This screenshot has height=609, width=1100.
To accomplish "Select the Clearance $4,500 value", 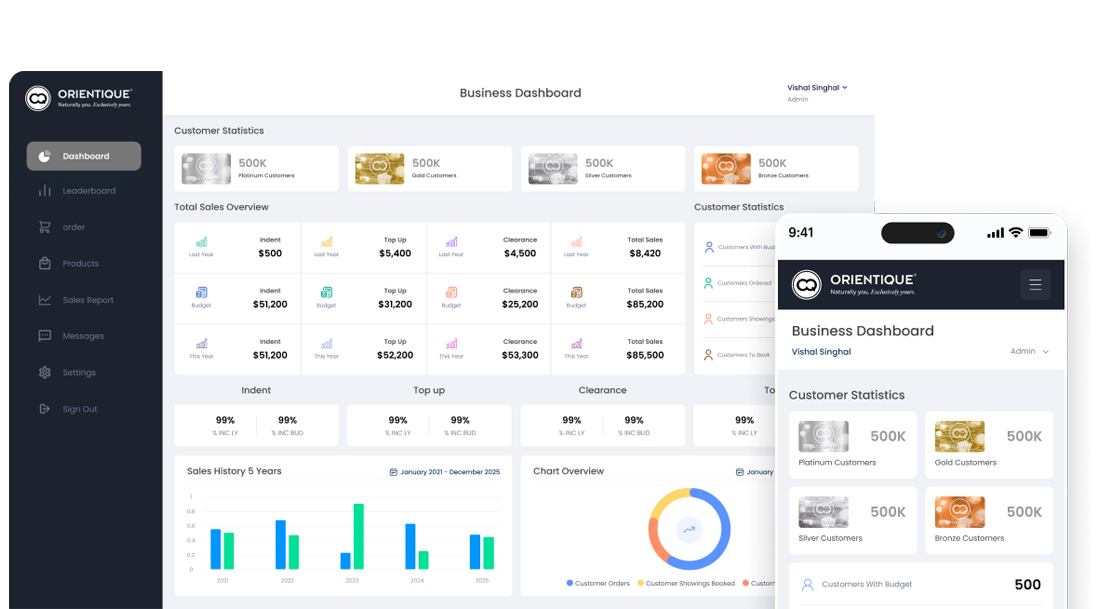I will [520, 253].
